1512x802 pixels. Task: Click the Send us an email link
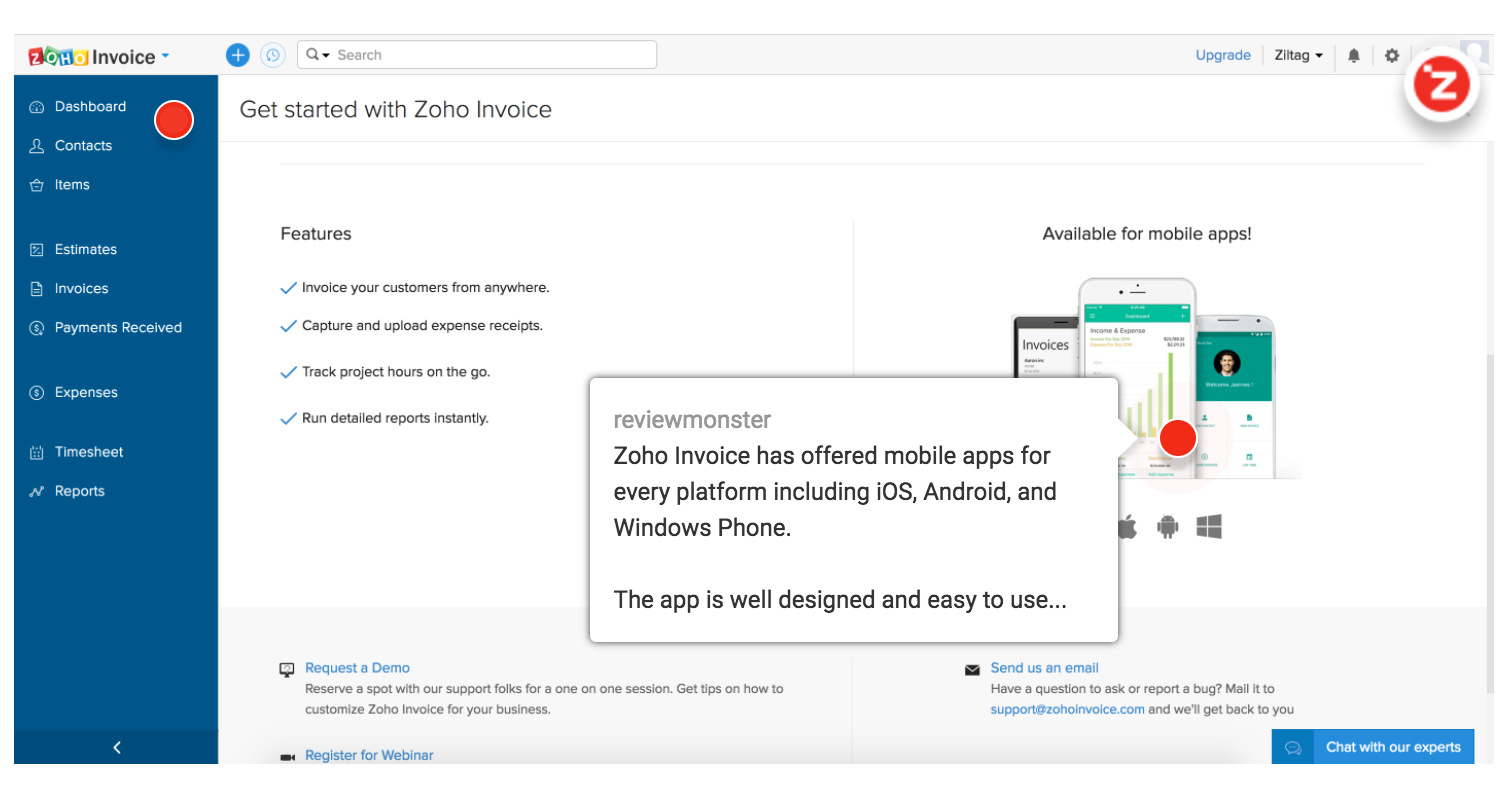click(x=1044, y=668)
